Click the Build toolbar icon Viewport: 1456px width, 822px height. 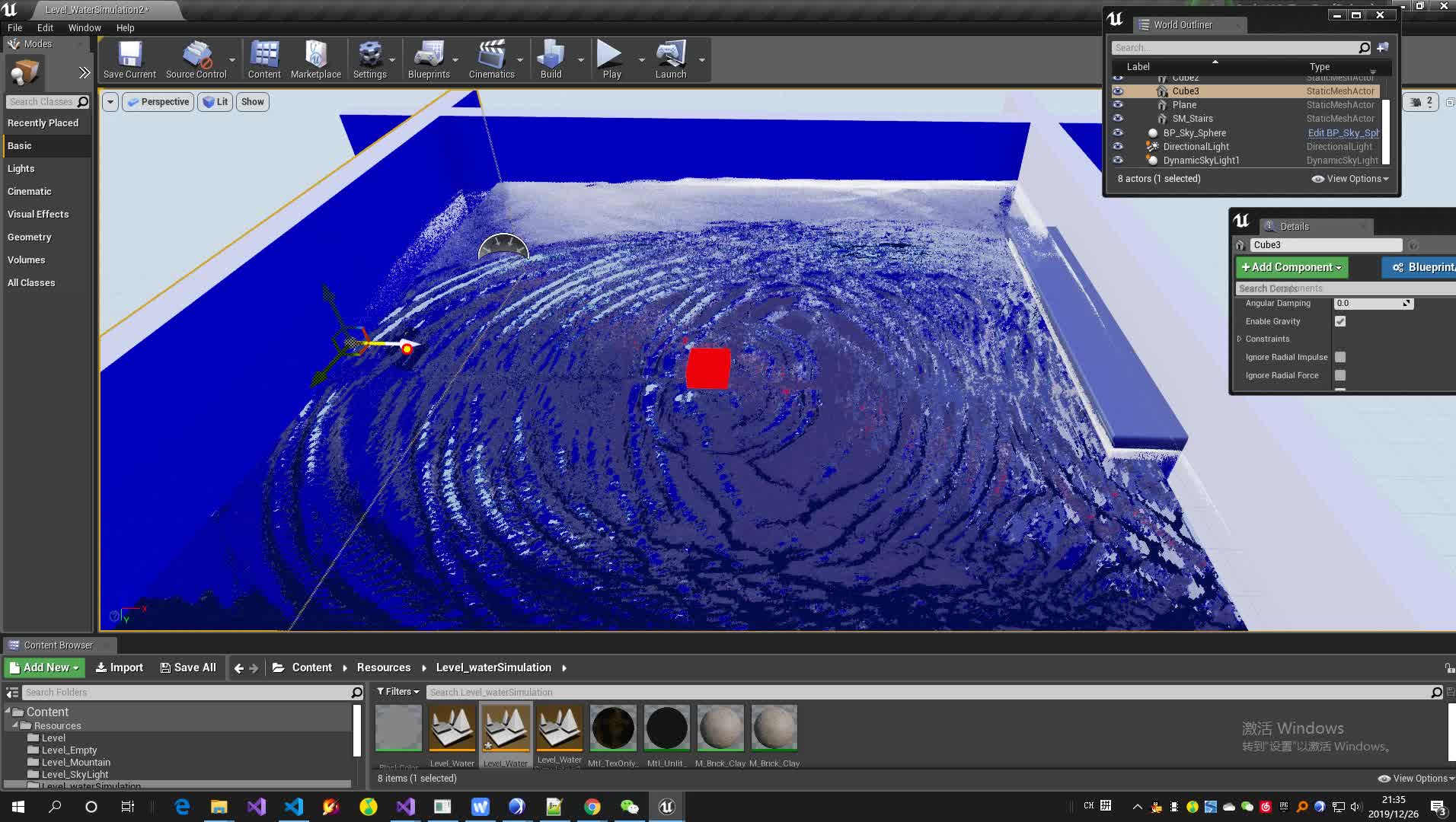click(x=551, y=59)
